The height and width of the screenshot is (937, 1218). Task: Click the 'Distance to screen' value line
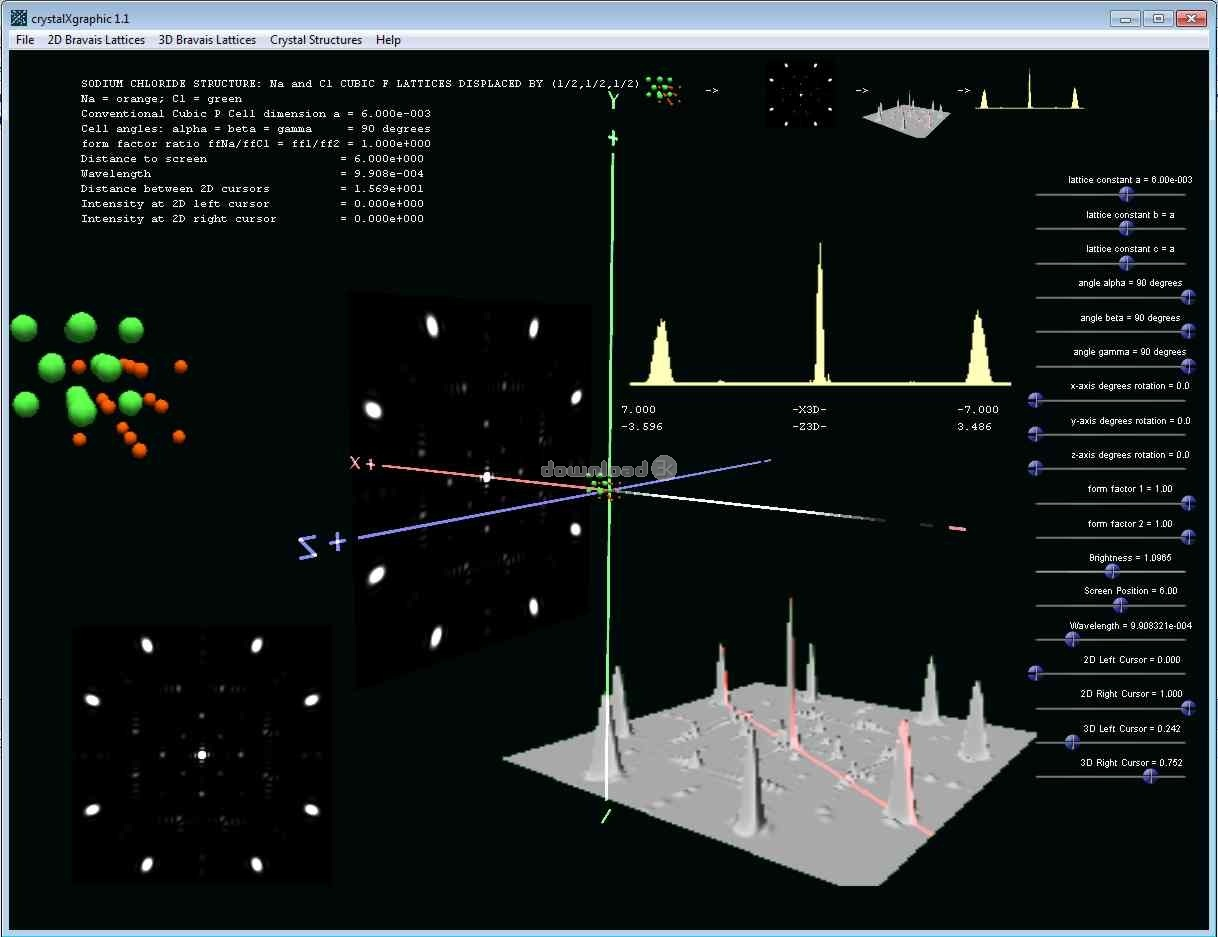tap(252, 159)
